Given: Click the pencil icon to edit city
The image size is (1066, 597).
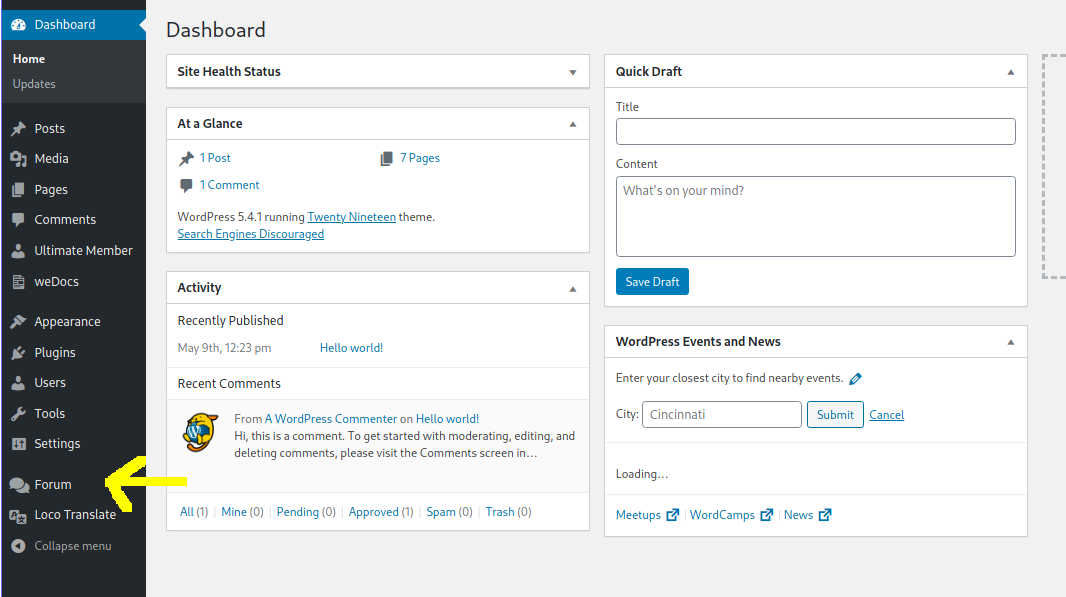Looking at the screenshot, I should coord(855,379).
